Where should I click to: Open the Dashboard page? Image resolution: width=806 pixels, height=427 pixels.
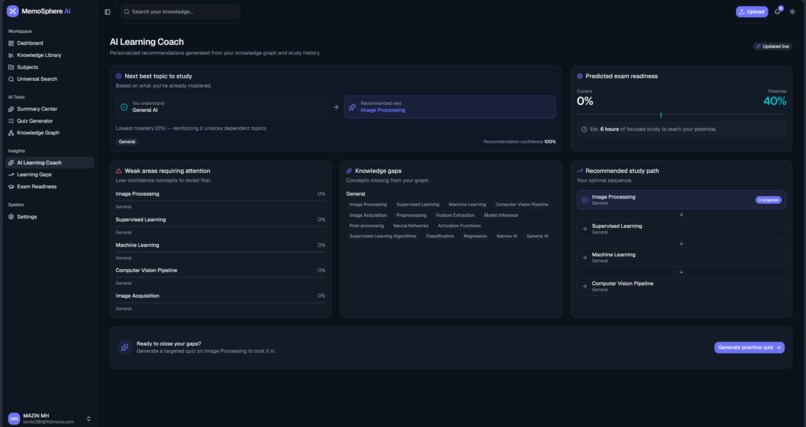[50, 43]
